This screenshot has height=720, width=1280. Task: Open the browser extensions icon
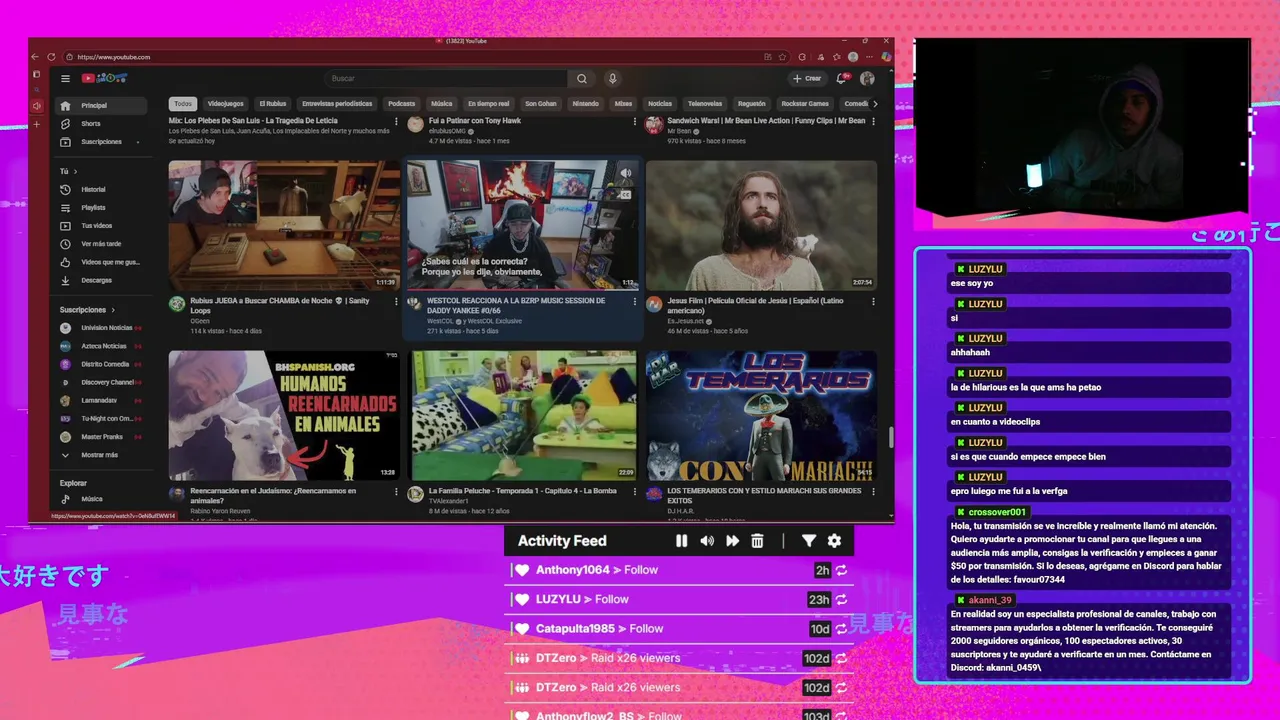802,57
